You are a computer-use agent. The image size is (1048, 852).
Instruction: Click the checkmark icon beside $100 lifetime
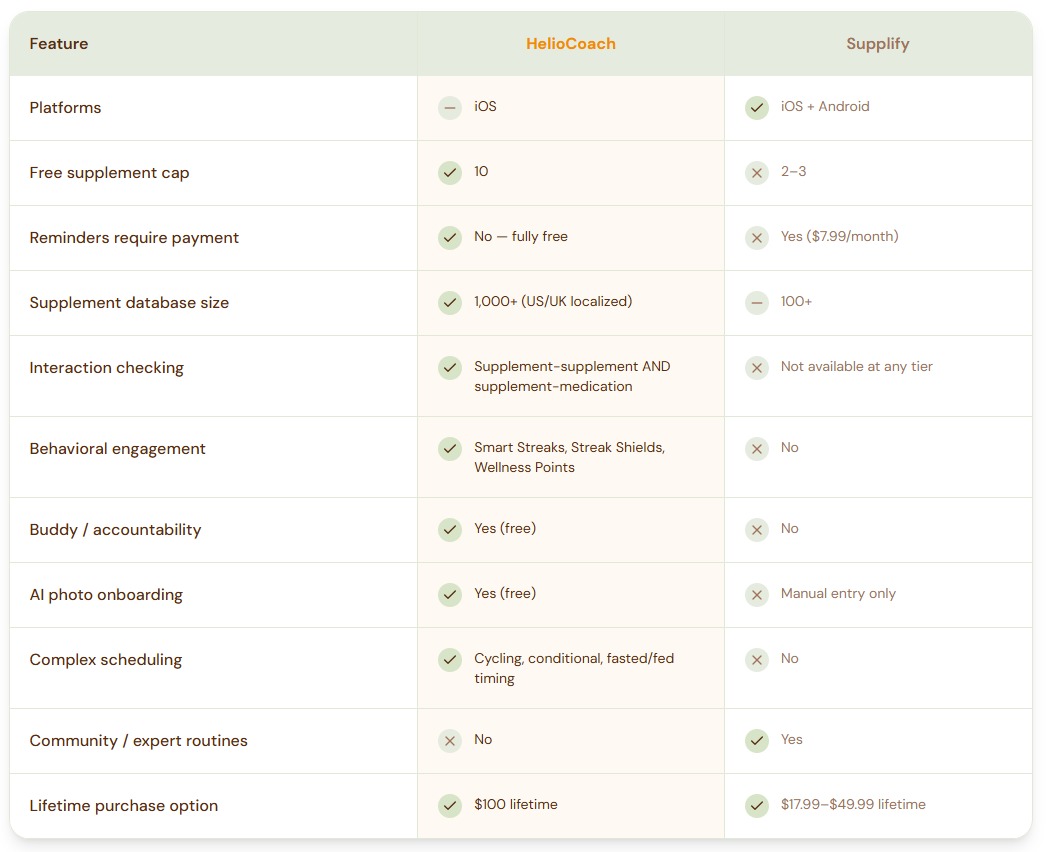pos(450,806)
